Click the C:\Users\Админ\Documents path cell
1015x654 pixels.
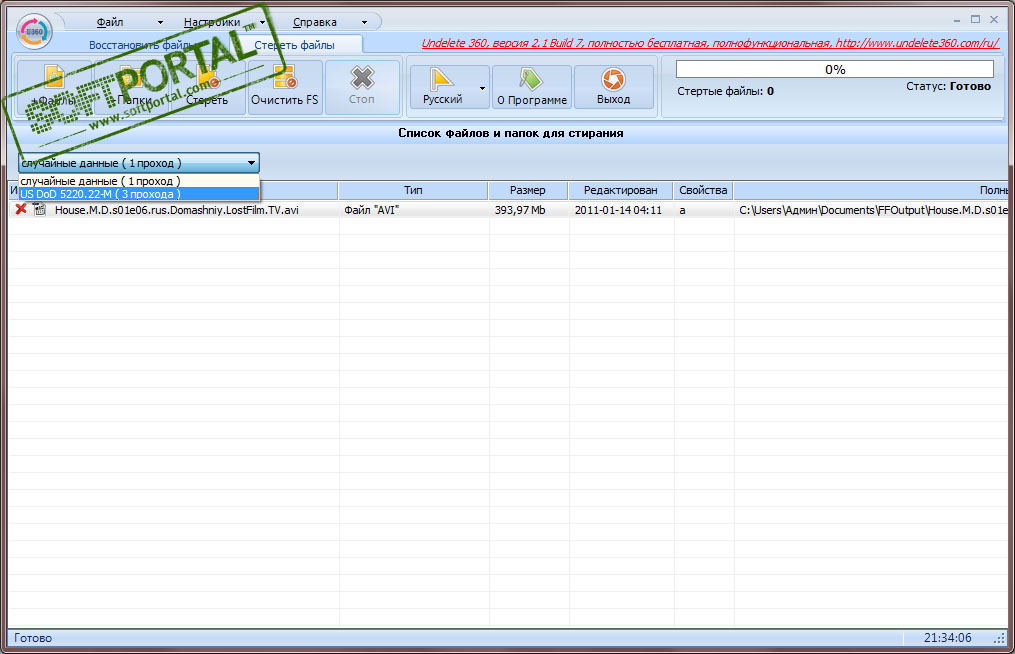click(873, 210)
